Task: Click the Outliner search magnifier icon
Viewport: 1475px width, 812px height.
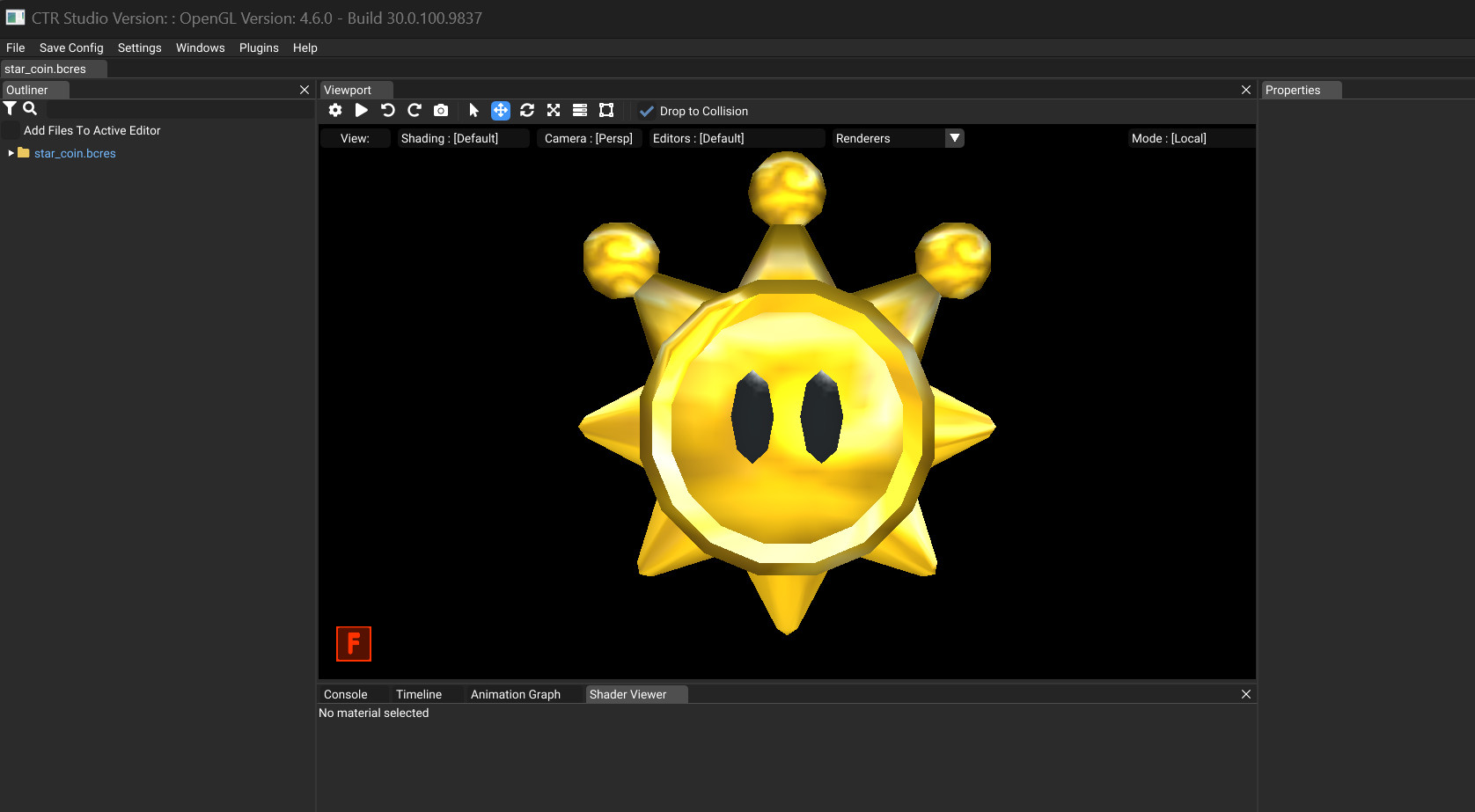Action: (30, 108)
